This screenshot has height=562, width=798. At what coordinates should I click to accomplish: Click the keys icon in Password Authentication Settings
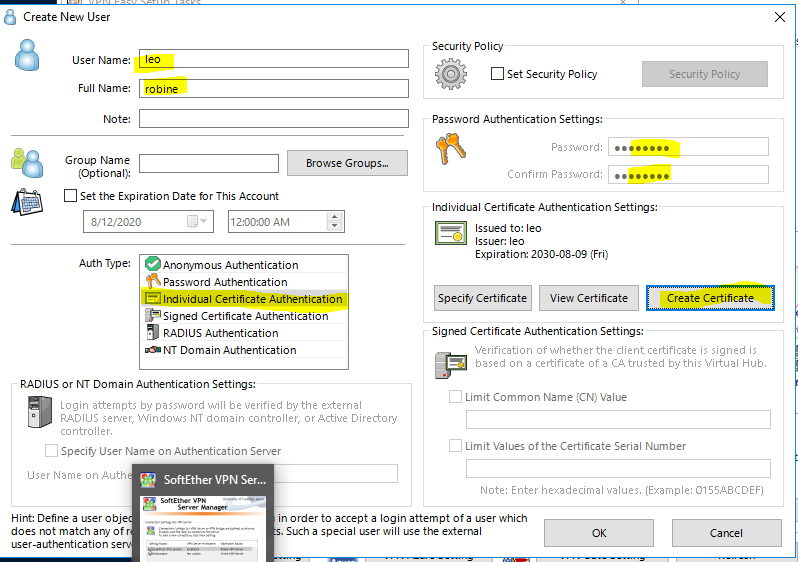point(450,149)
